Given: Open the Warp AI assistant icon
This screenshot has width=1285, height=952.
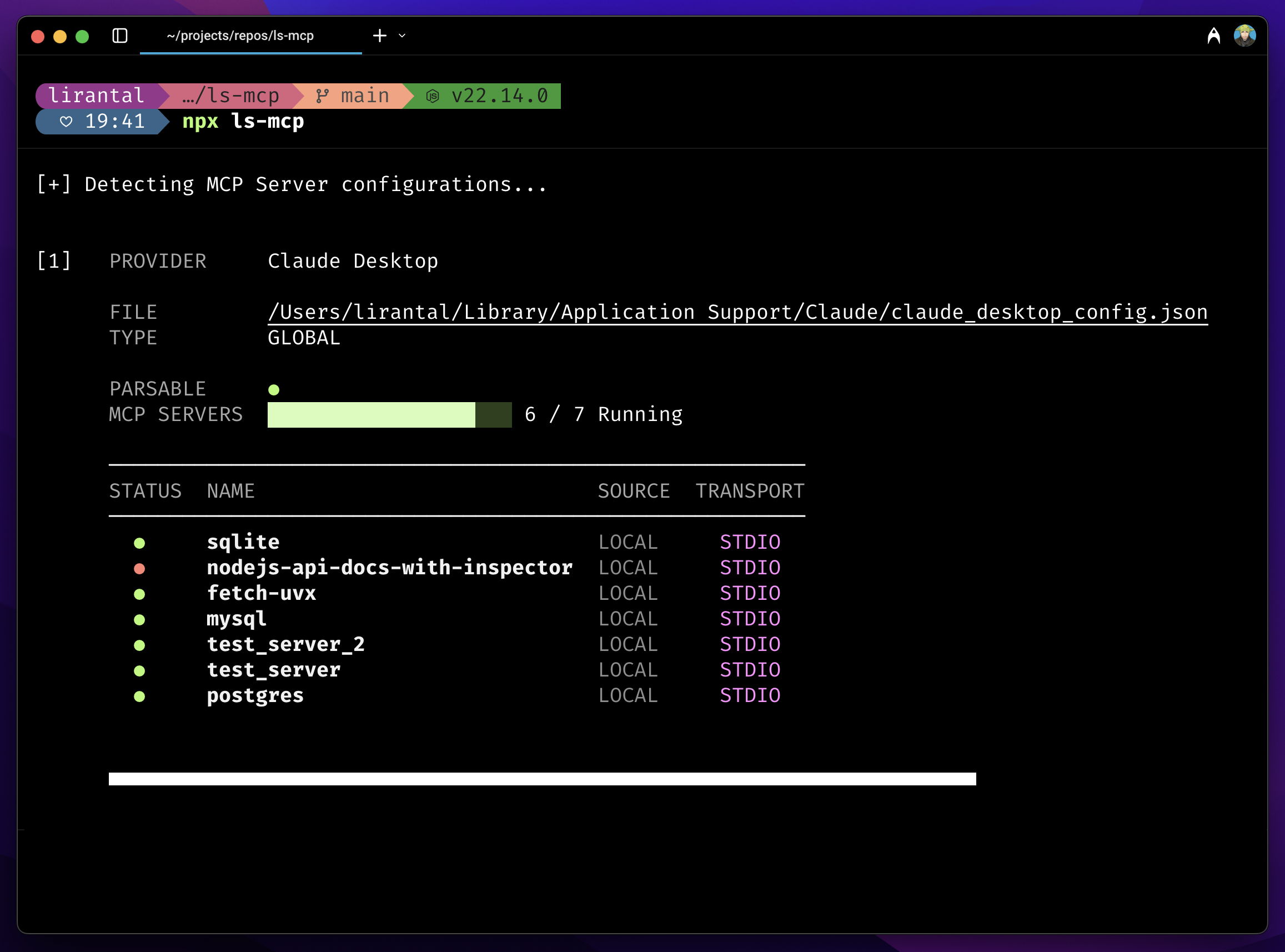Looking at the screenshot, I should coord(1213,36).
